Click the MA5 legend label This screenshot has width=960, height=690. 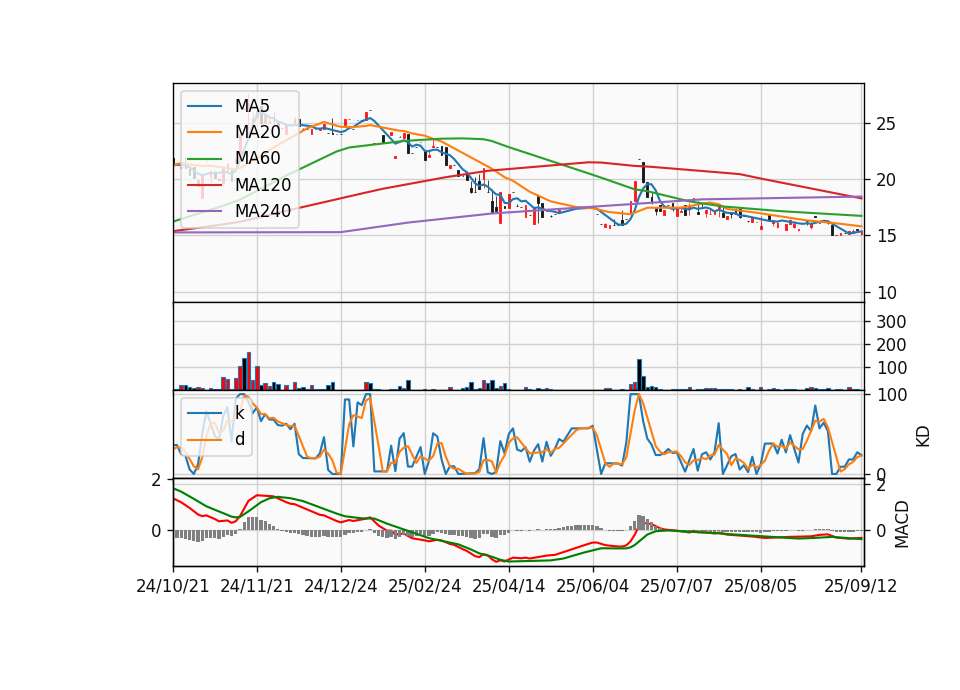coord(252,106)
